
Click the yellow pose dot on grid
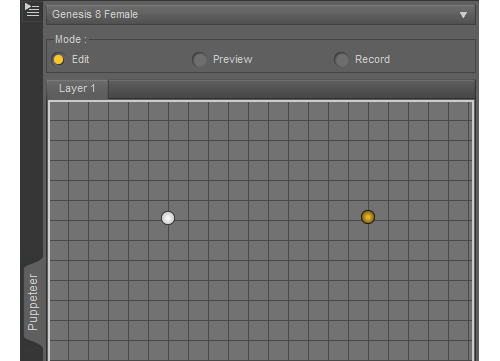(x=368, y=217)
